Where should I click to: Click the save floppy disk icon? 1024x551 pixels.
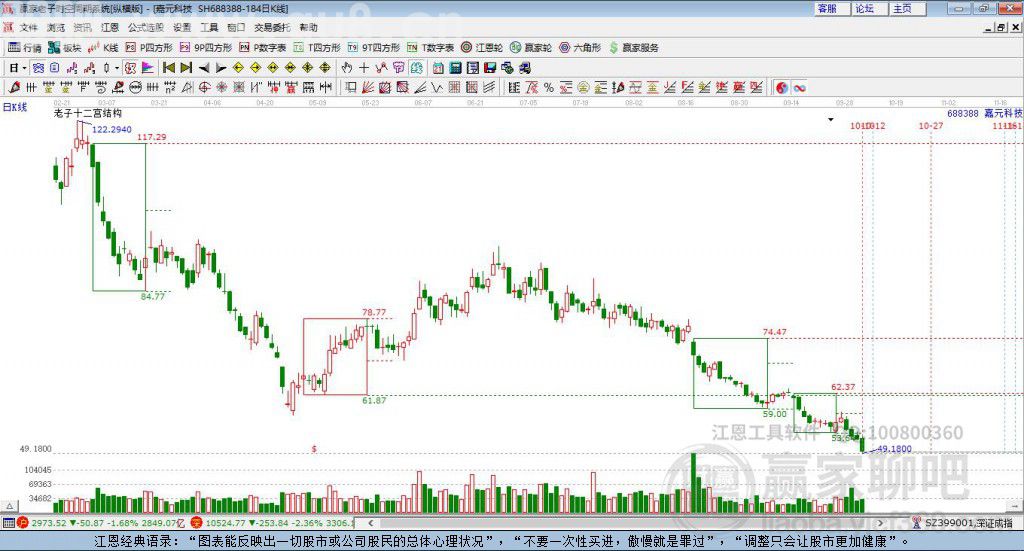click(490, 68)
